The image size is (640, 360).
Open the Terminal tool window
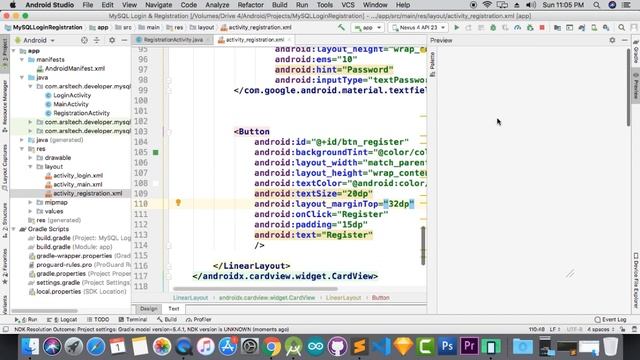click(x=133, y=320)
